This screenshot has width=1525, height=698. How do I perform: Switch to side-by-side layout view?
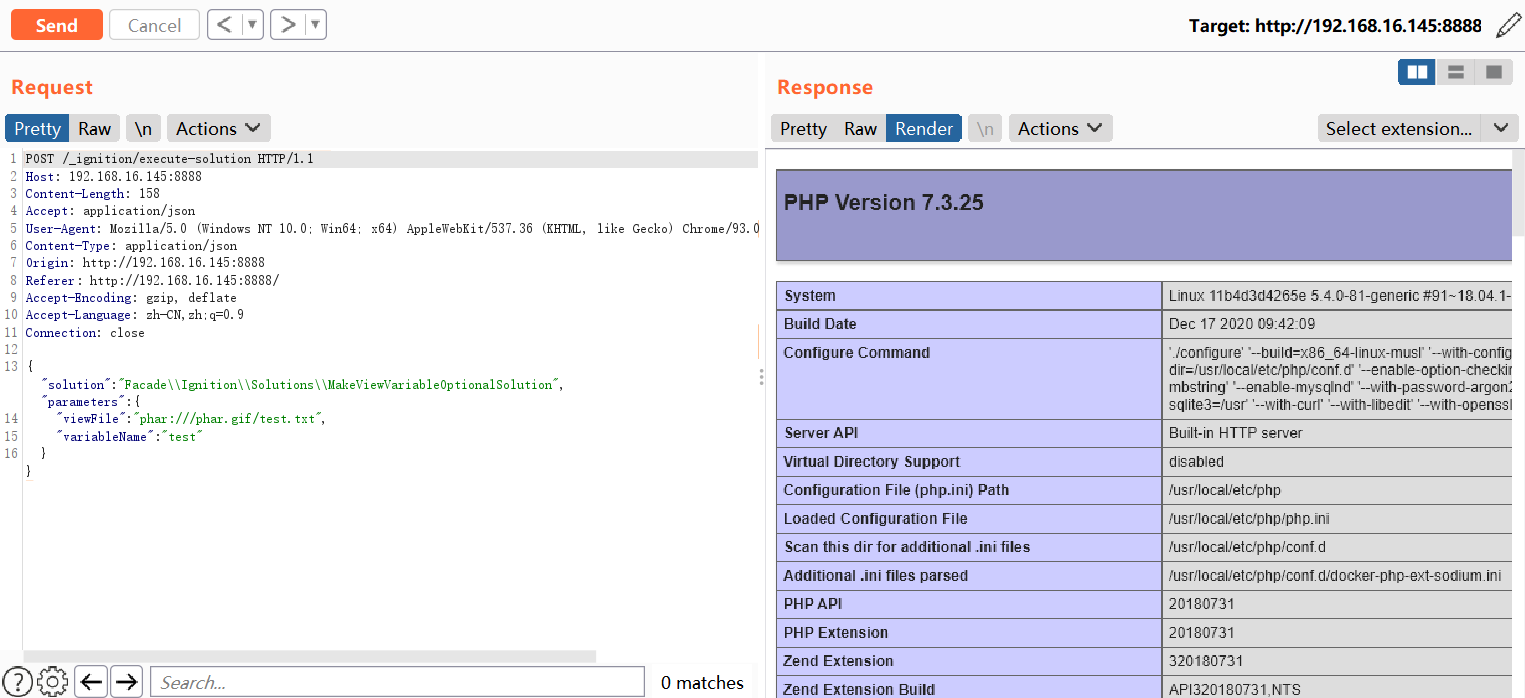pos(1417,72)
